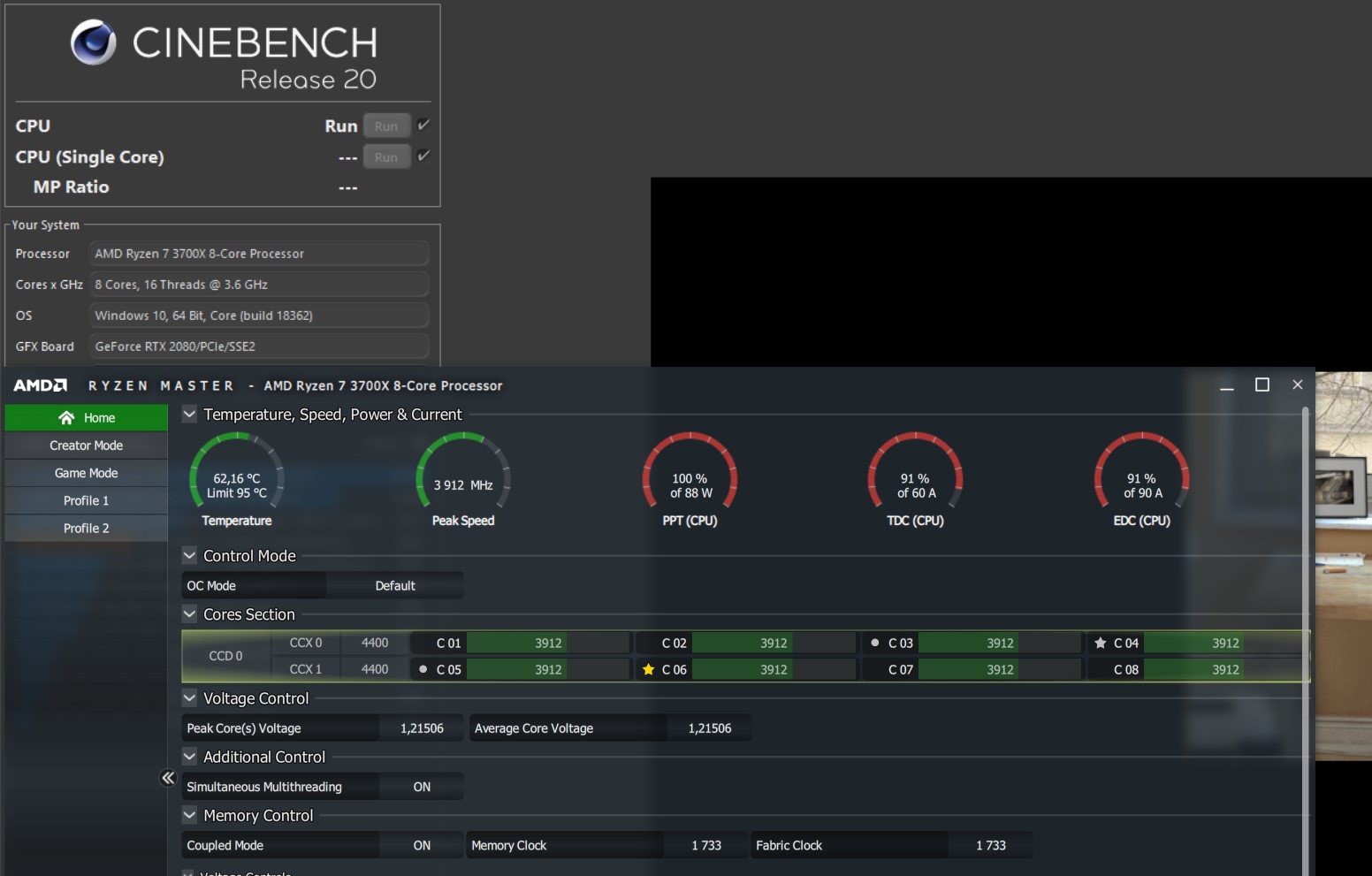1372x876 pixels.
Task: Open Profile 1
Action: pyautogui.click(x=87, y=500)
